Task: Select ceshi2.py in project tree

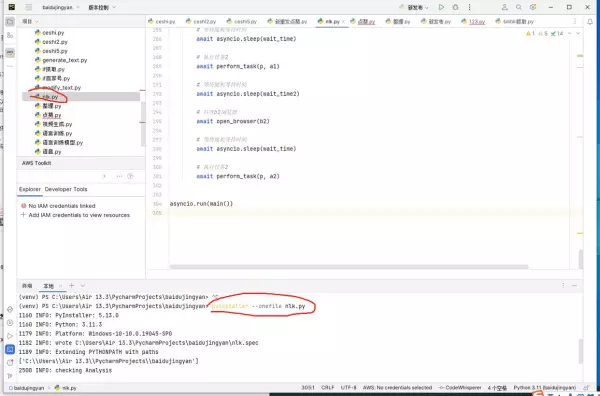Action: pyautogui.click(x=55, y=42)
